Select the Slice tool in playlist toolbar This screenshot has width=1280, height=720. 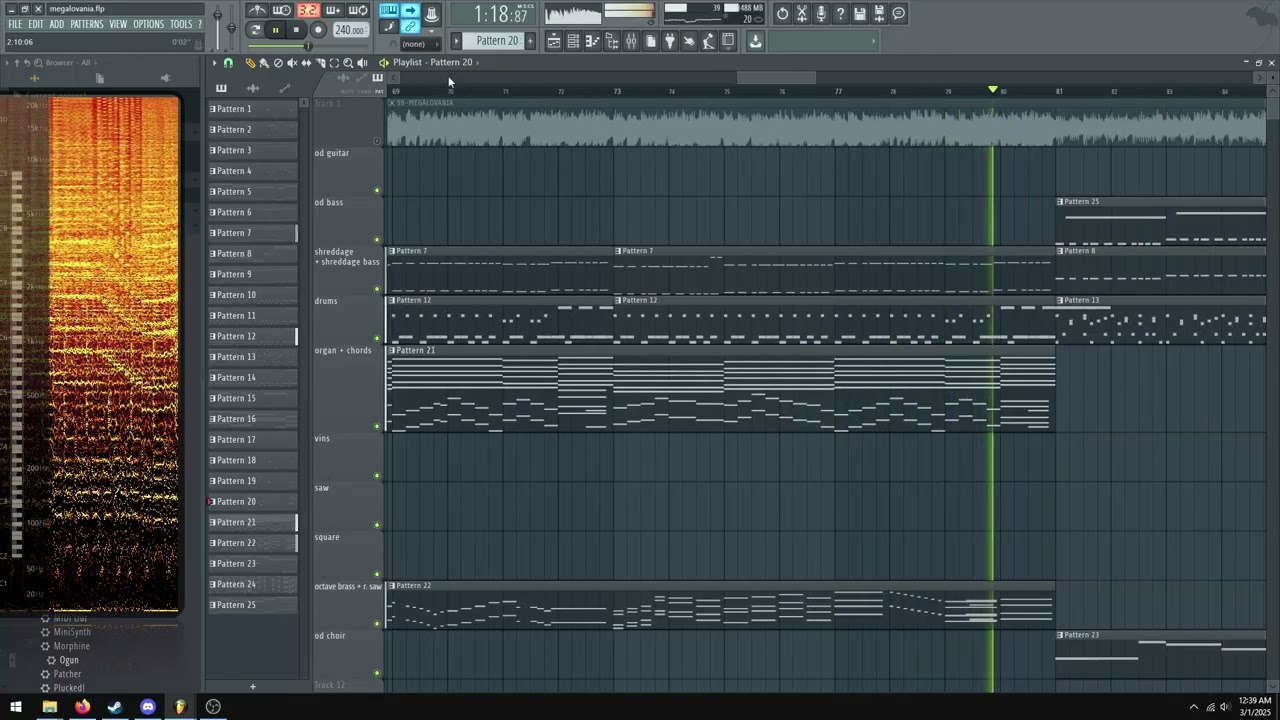(x=320, y=62)
